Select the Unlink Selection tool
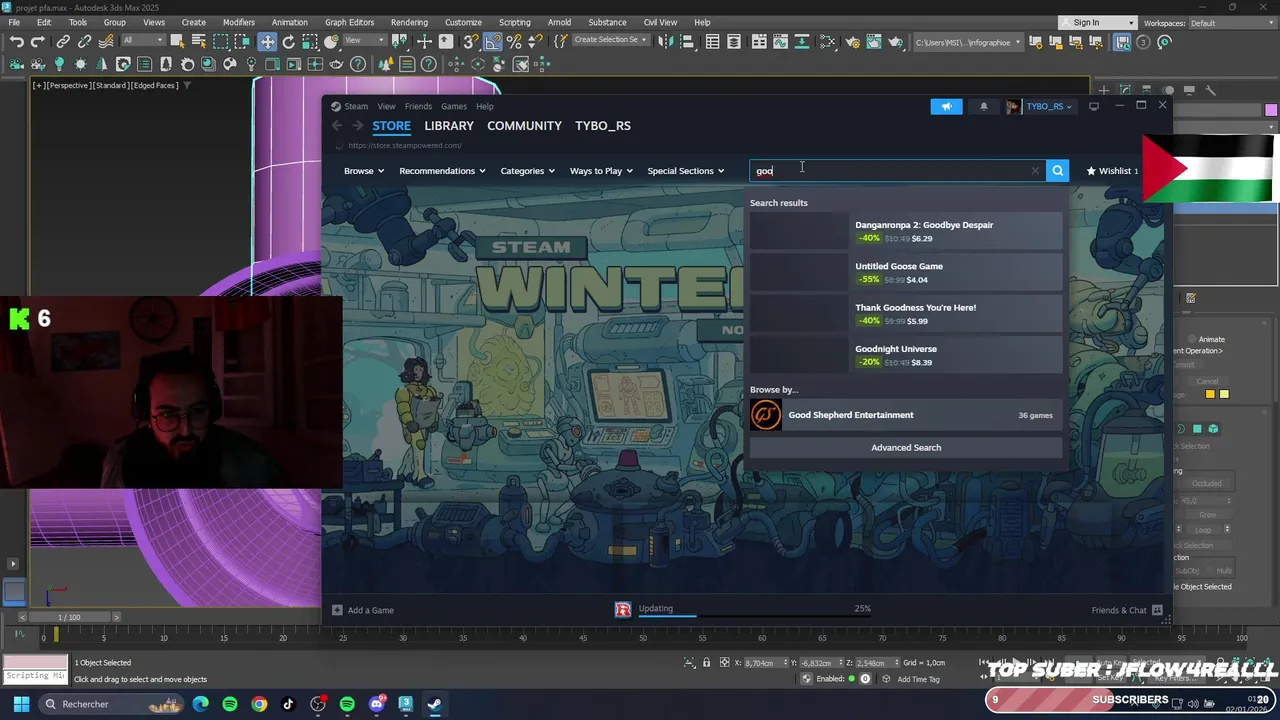The width and height of the screenshot is (1280, 720). pos(84,42)
